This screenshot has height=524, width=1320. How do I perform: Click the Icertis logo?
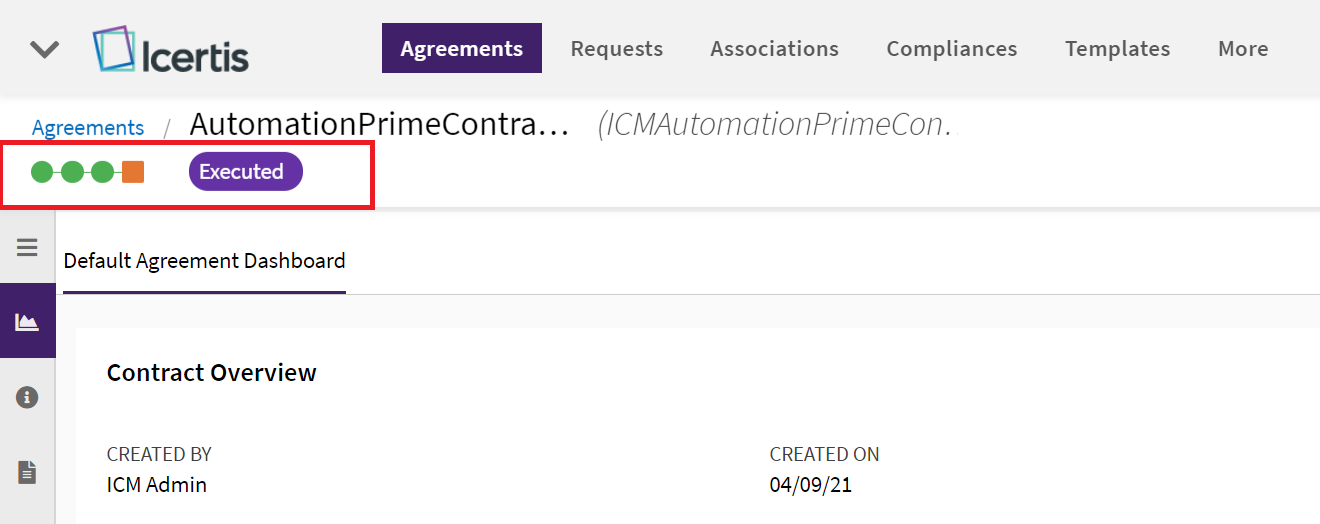pos(170,49)
